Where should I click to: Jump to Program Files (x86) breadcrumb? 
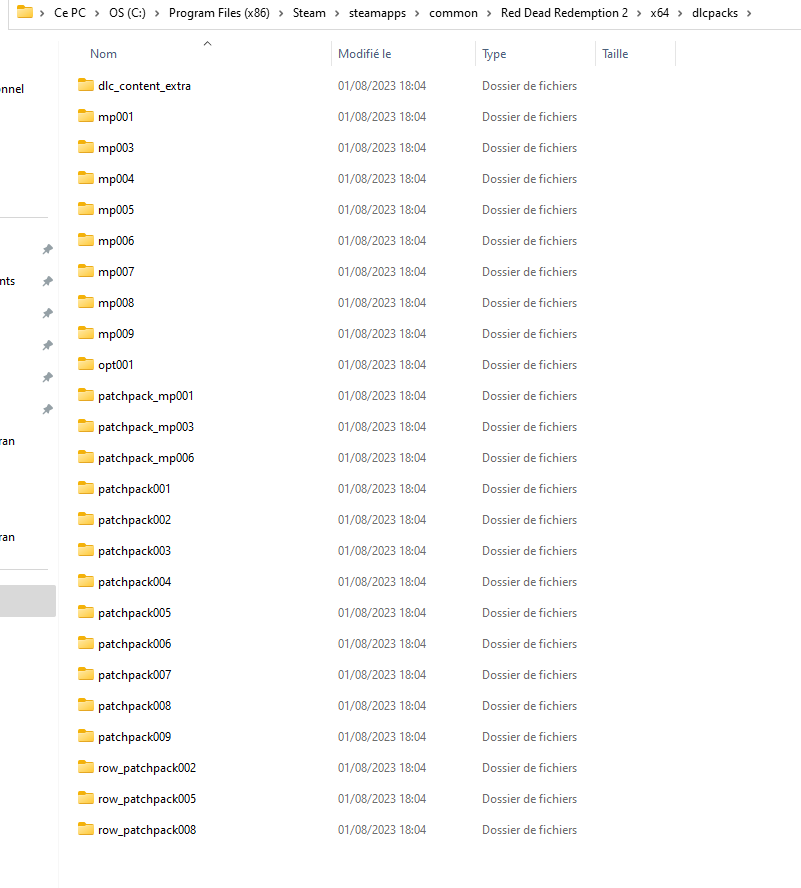pos(219,13)
